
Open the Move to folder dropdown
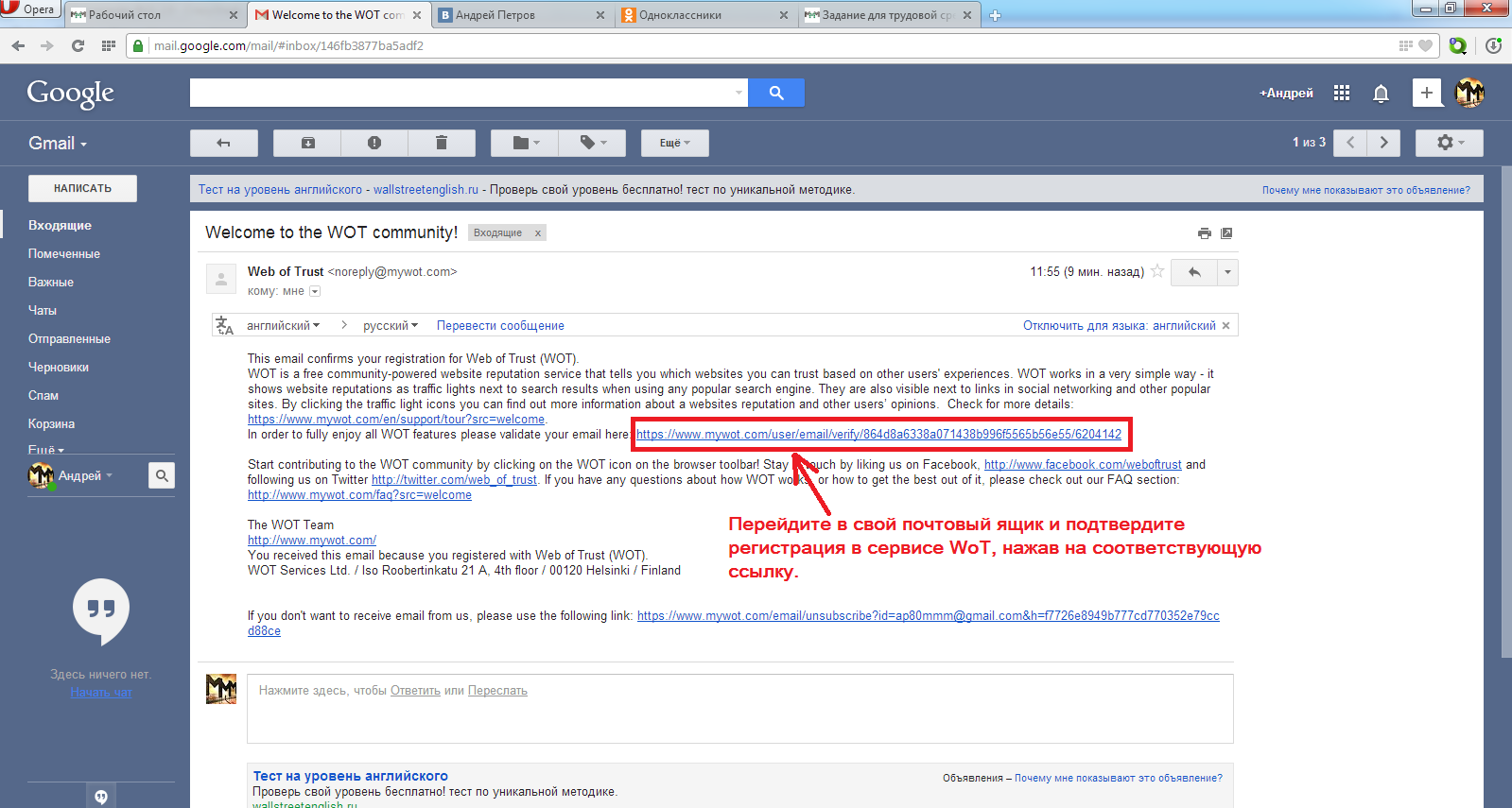click(x=525, y=143)
